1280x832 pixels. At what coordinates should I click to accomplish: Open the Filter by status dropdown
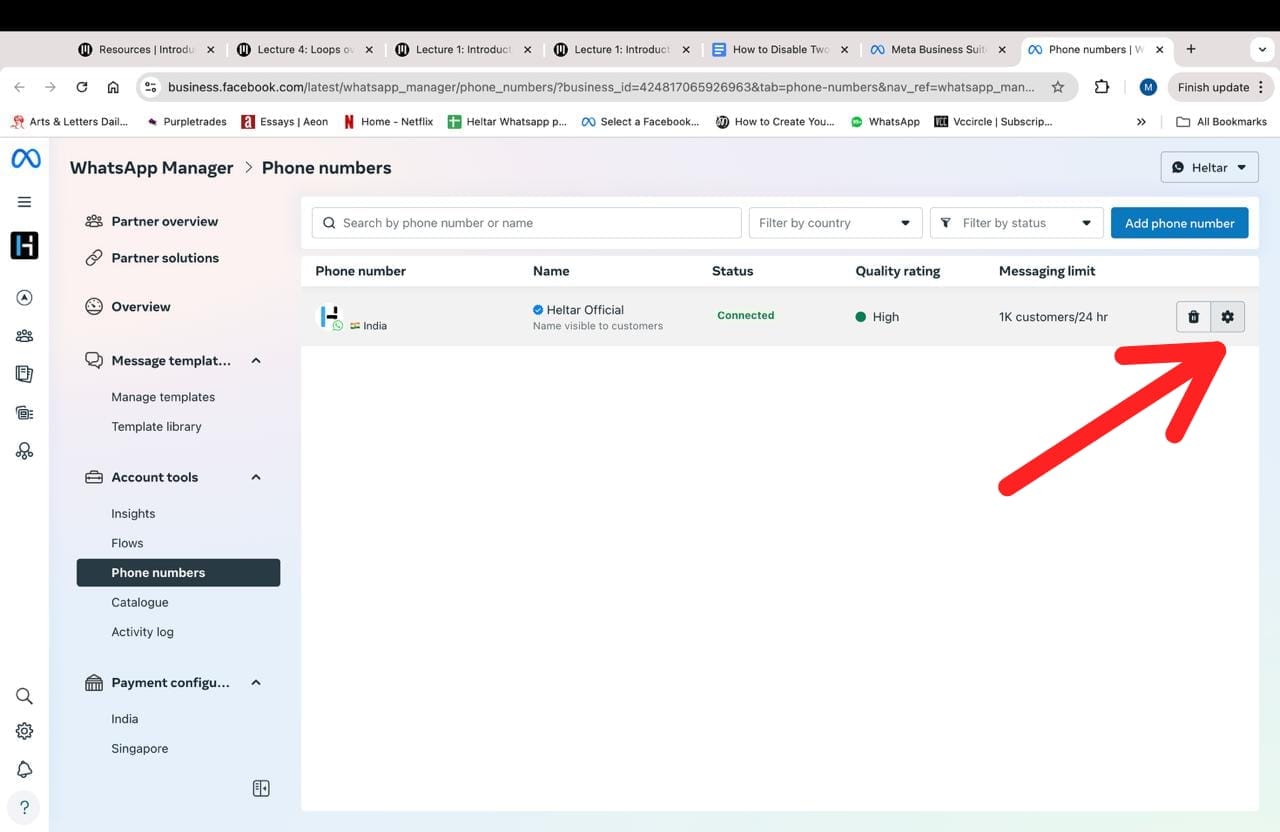click(x=1016, y=223)
